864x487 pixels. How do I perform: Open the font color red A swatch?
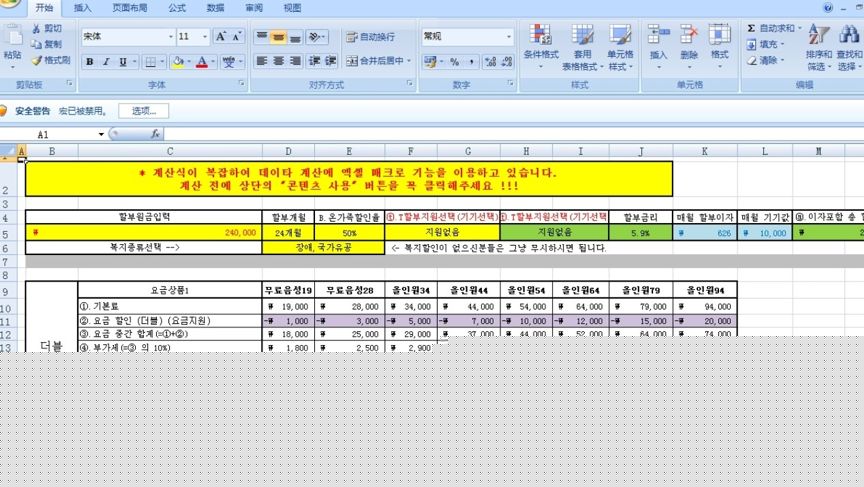(x=202, y=62)
